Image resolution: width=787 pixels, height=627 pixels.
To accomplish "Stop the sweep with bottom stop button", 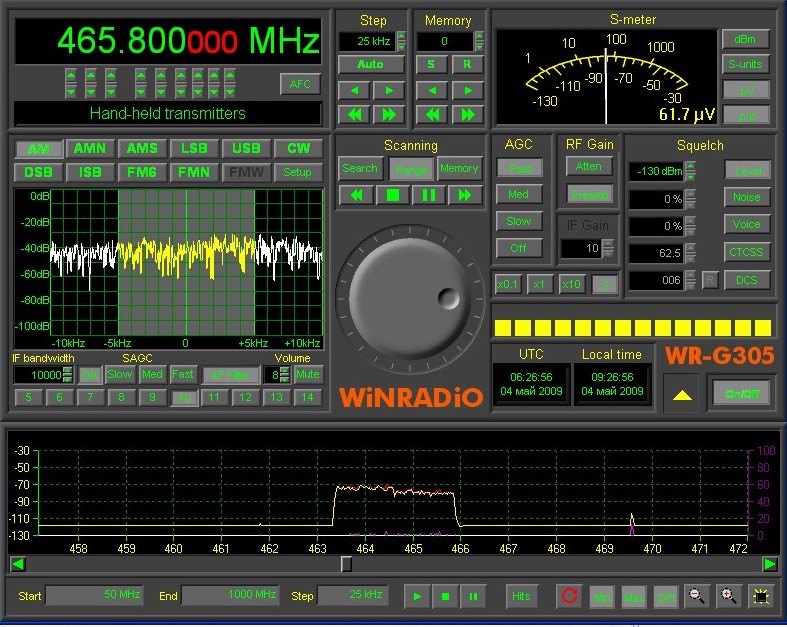I will (x=445, y=596).
